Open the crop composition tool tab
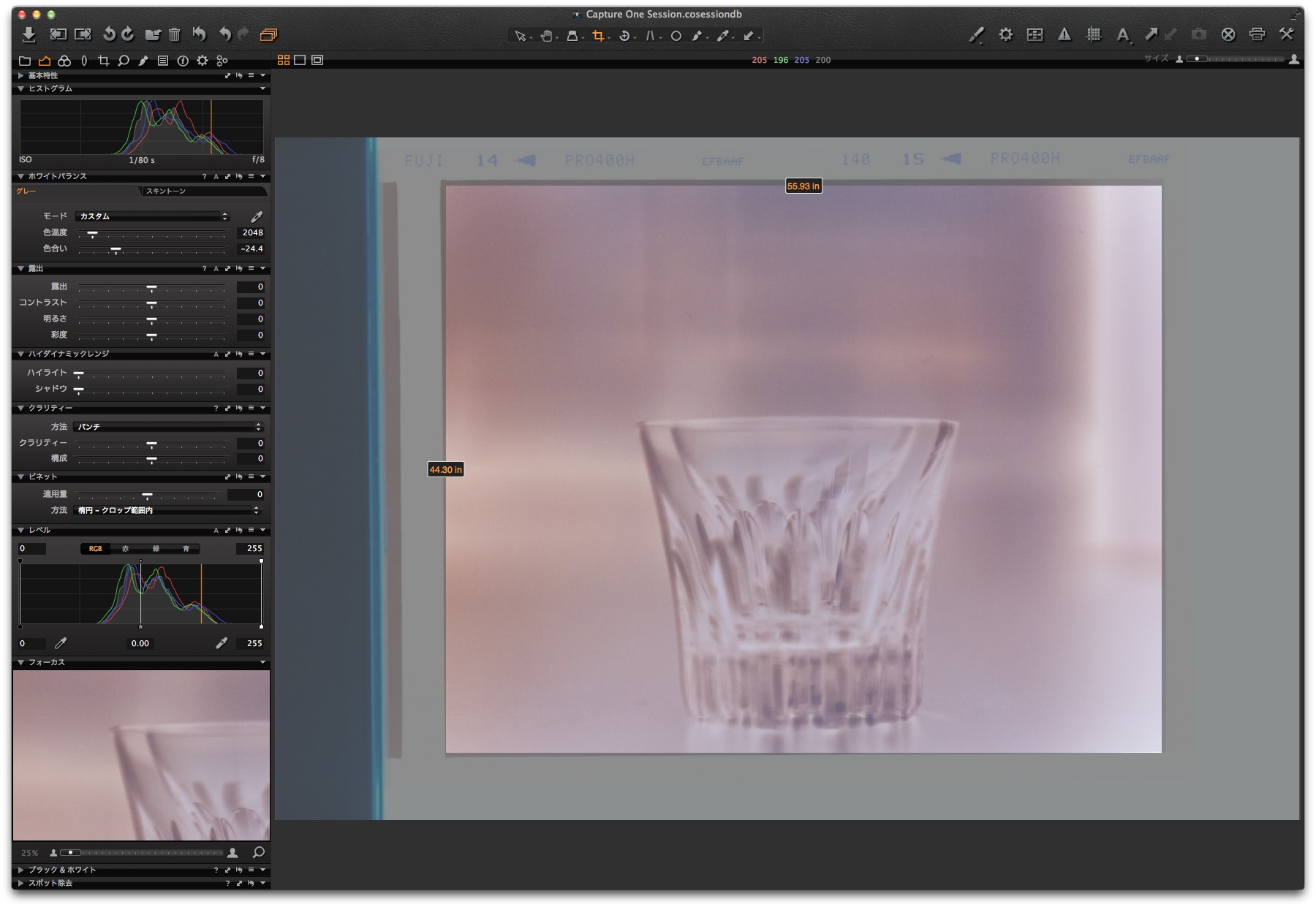 point(104,61)
